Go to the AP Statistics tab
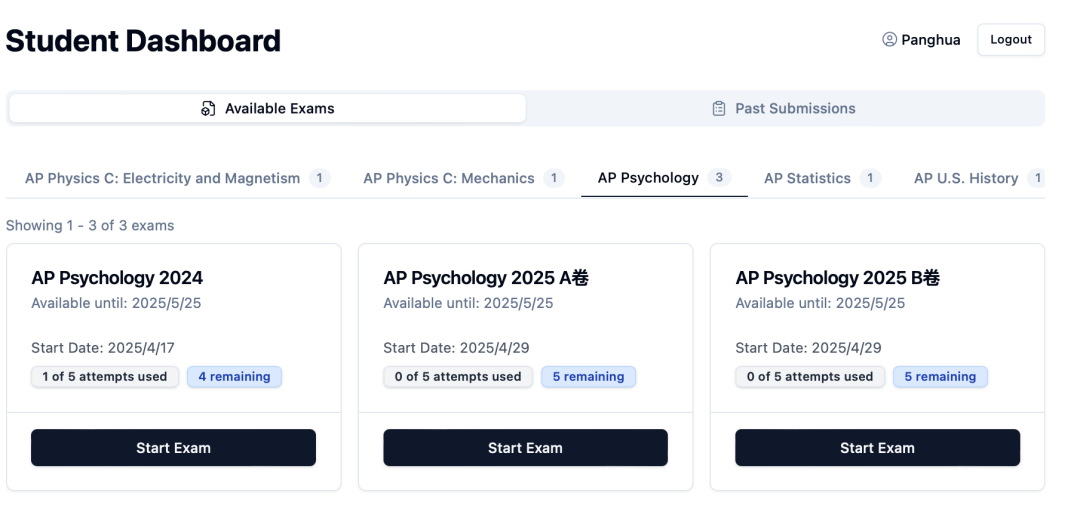Screen dimensions: 1080x530 pyautogui.click(x=807, y=178)
